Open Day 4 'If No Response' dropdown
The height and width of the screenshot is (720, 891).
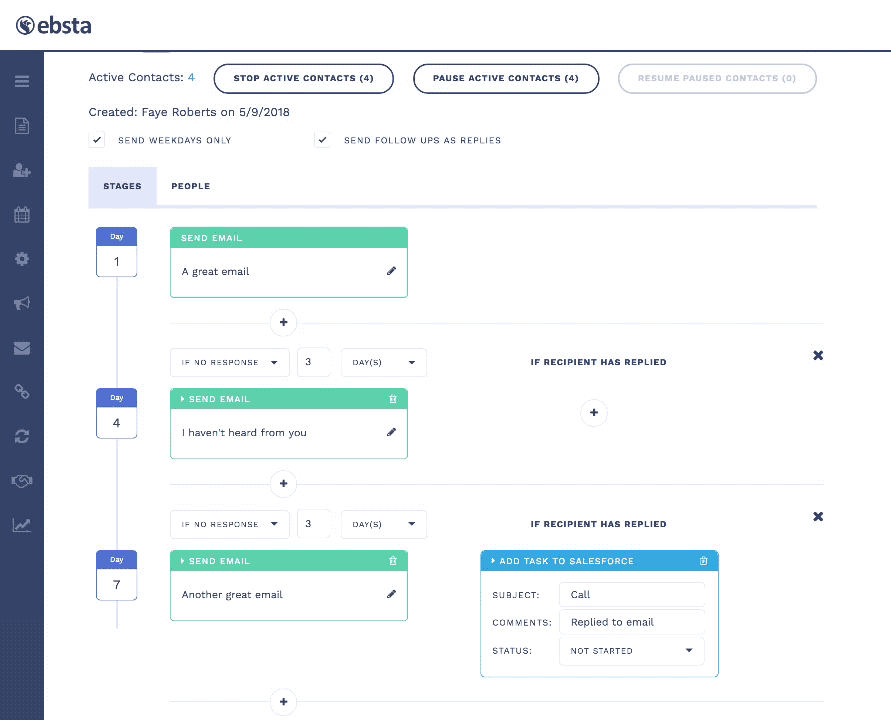tap(230, 362)
